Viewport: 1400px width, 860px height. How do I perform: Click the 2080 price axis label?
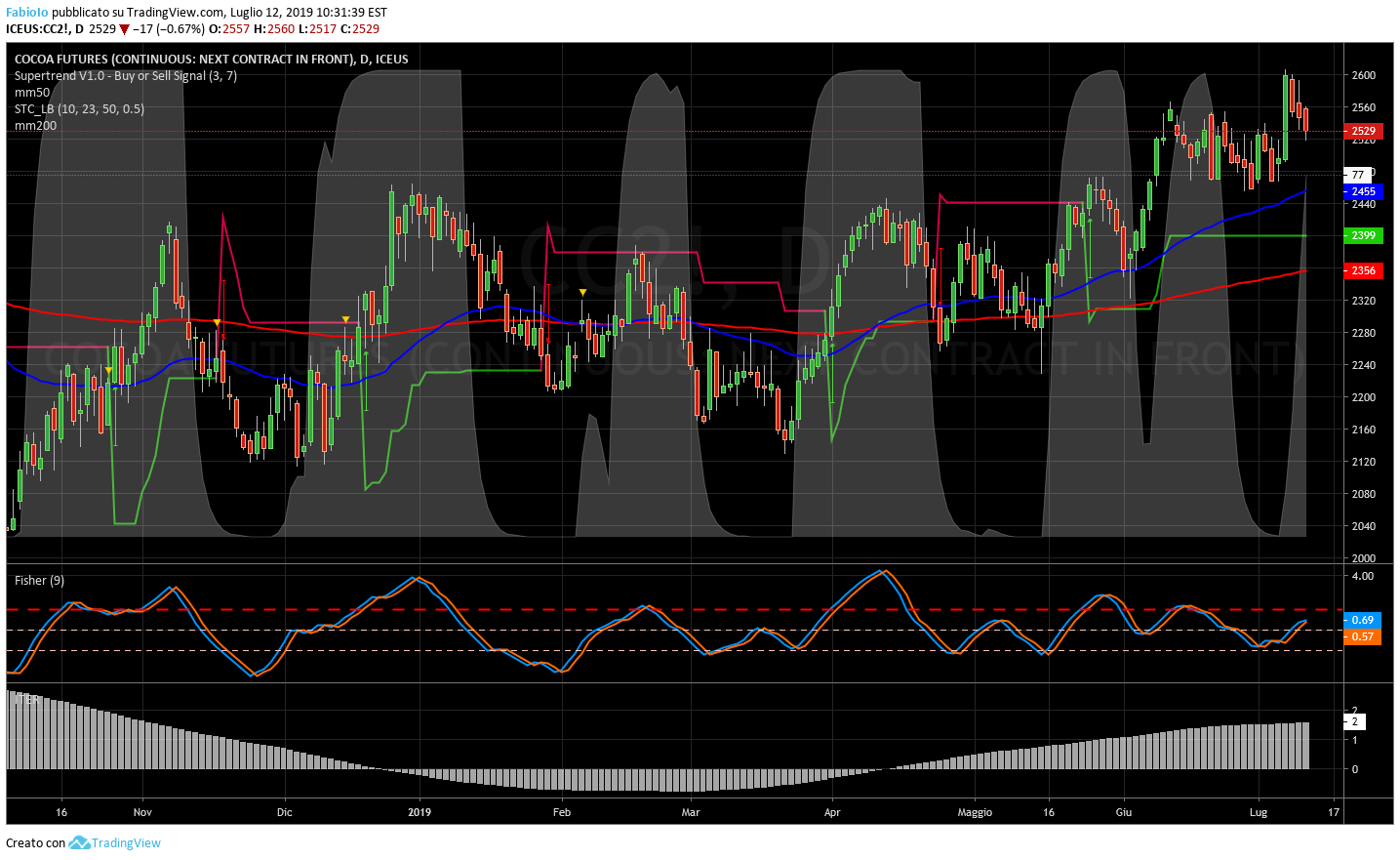point(1364,494)
